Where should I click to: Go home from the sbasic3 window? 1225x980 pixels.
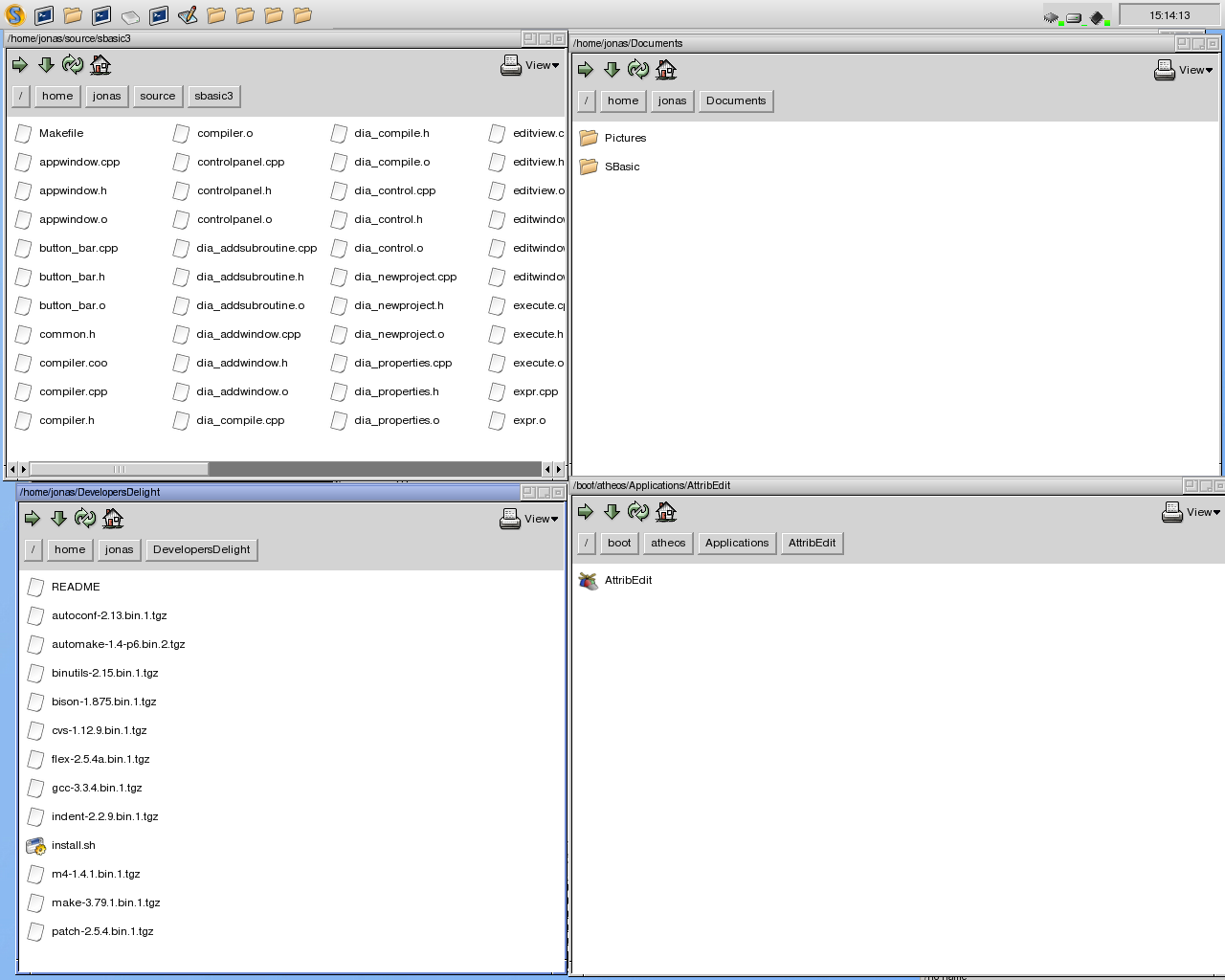coord(100,65)
